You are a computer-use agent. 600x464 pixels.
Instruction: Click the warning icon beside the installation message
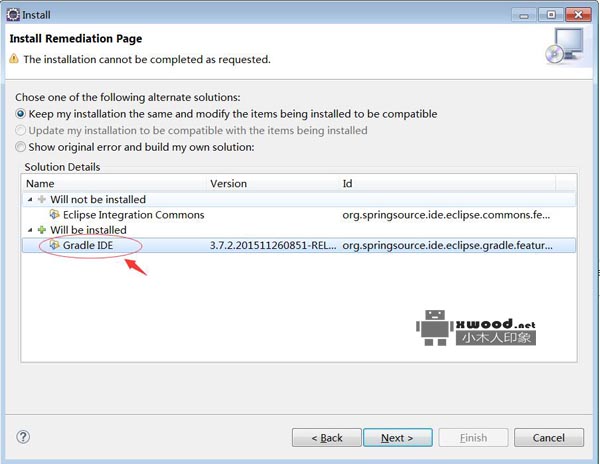pos(14,59)
